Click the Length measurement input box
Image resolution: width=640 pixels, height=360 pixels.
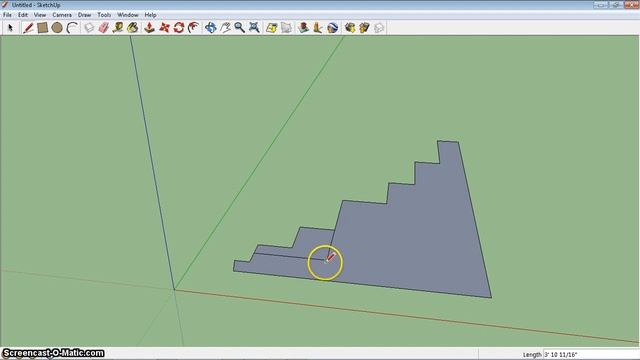591,354
